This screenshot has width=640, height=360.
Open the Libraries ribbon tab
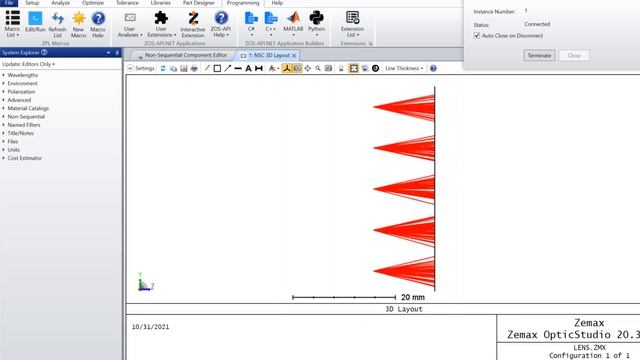160,3
